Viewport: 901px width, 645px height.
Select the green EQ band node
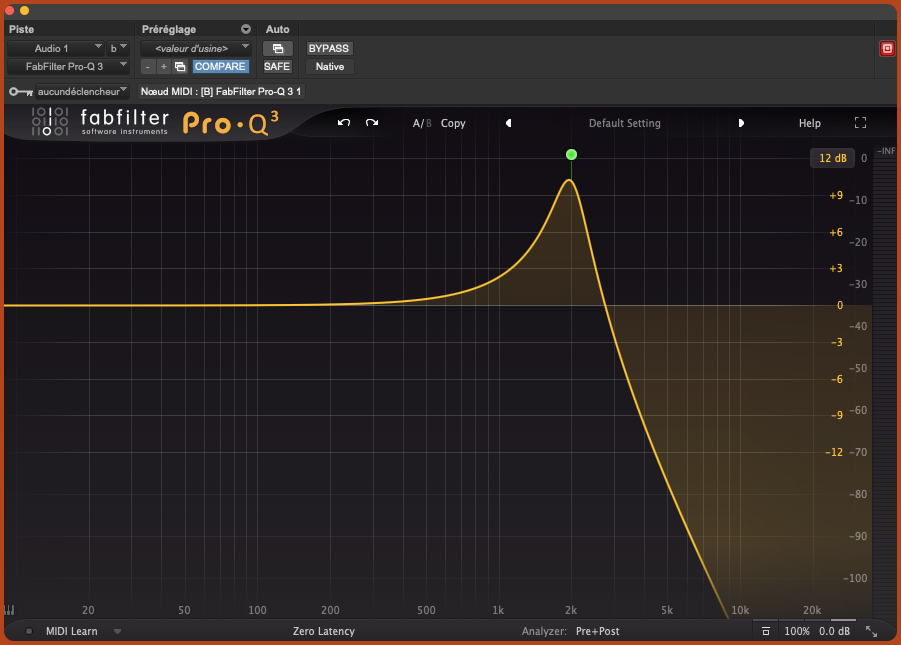point(571,154)
